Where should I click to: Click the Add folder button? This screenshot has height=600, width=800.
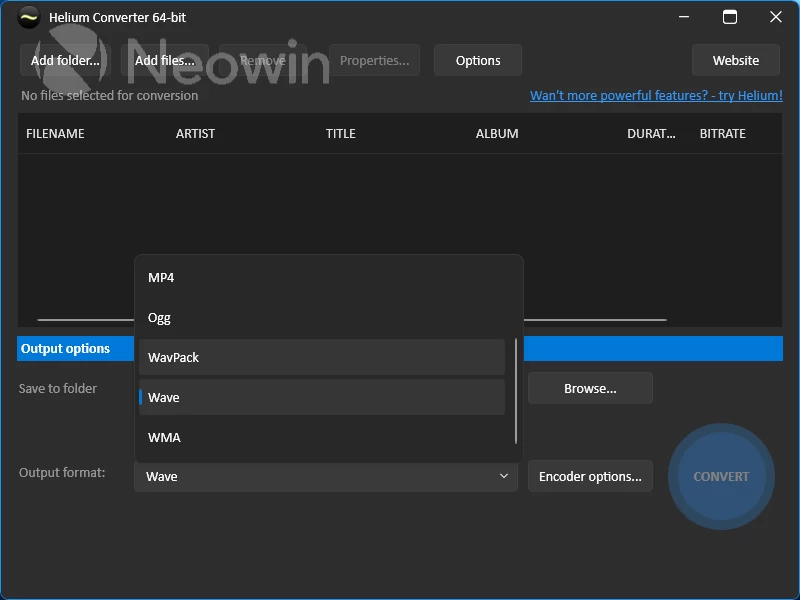(65, 60)
